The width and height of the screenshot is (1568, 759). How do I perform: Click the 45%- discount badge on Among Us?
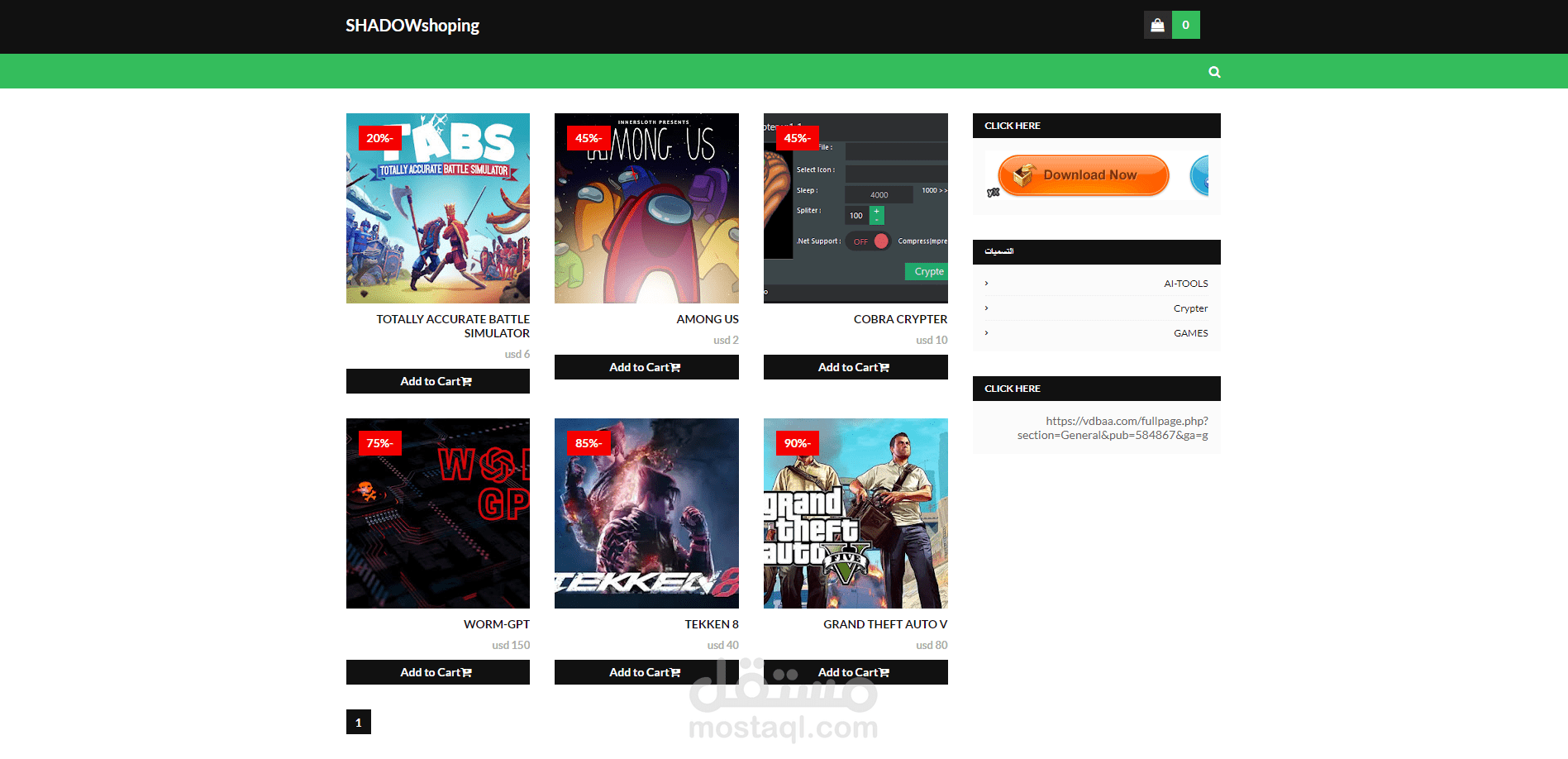[x=589, y=138]
